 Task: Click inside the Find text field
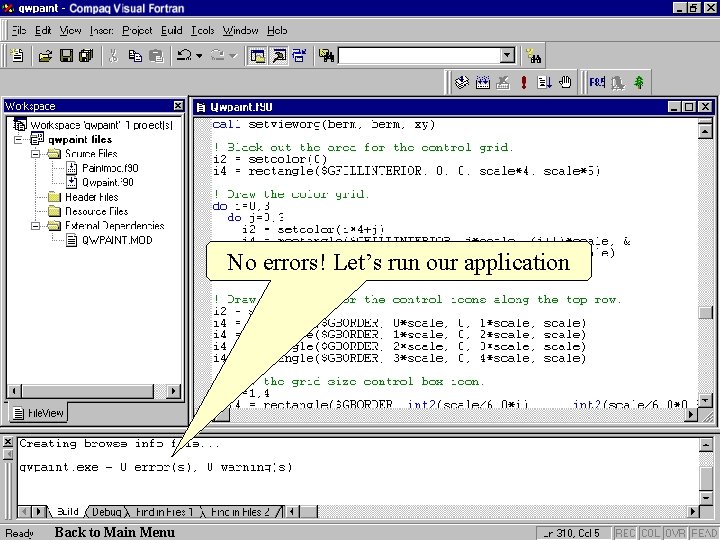tap(419, 56)
